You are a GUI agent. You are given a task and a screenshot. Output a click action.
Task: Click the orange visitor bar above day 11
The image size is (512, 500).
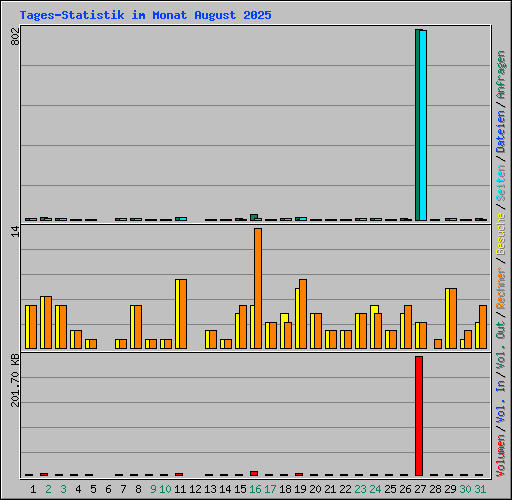183,314
